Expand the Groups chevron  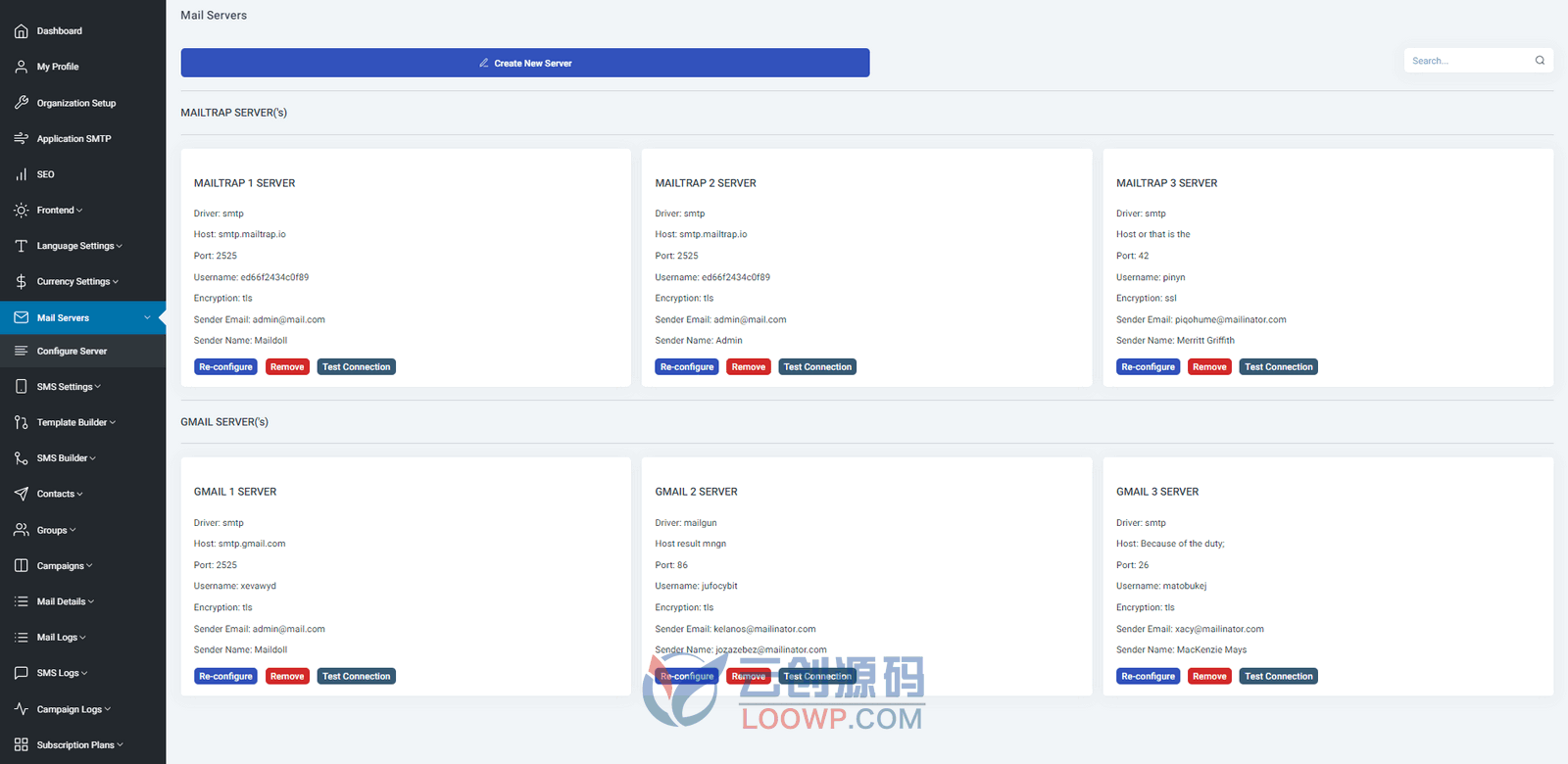[x=73, y=530]
